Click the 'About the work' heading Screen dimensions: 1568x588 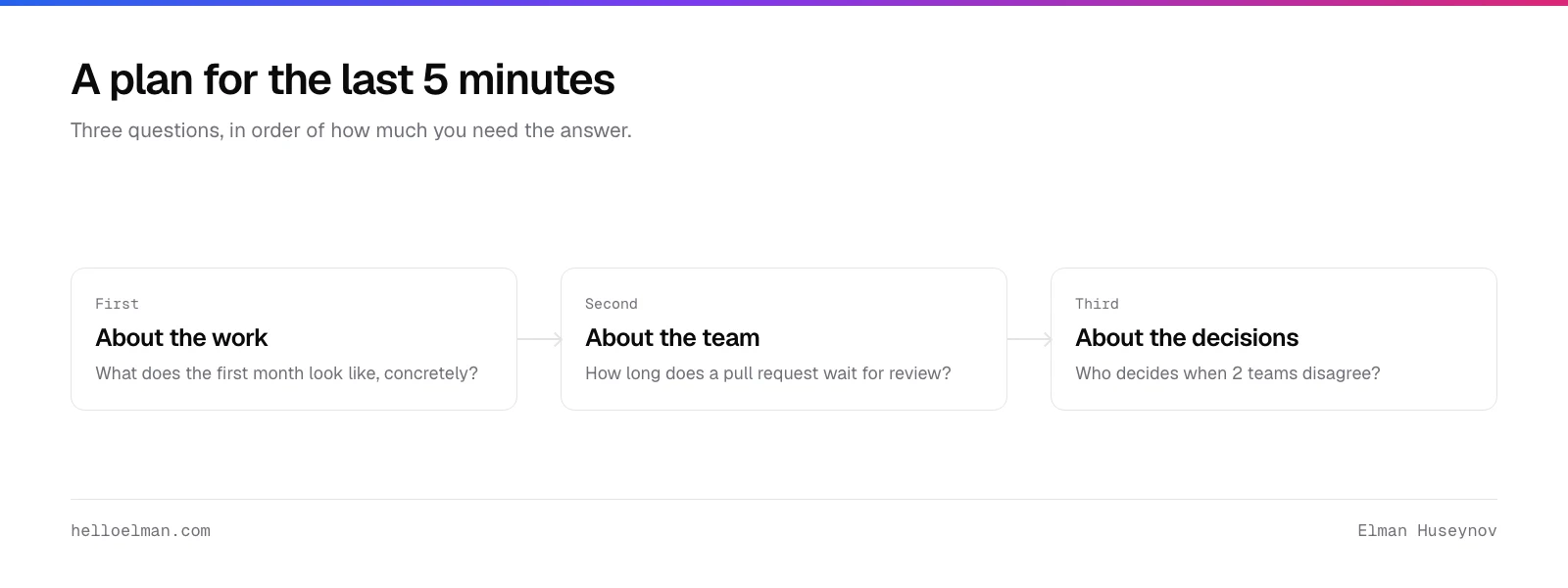(181, 338)
